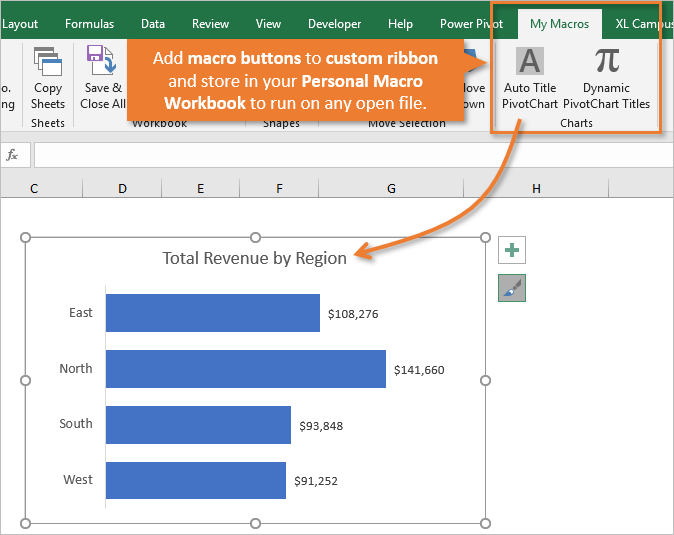
Task: Click the chart's top-left resize handle
Action: coord(25,237)
